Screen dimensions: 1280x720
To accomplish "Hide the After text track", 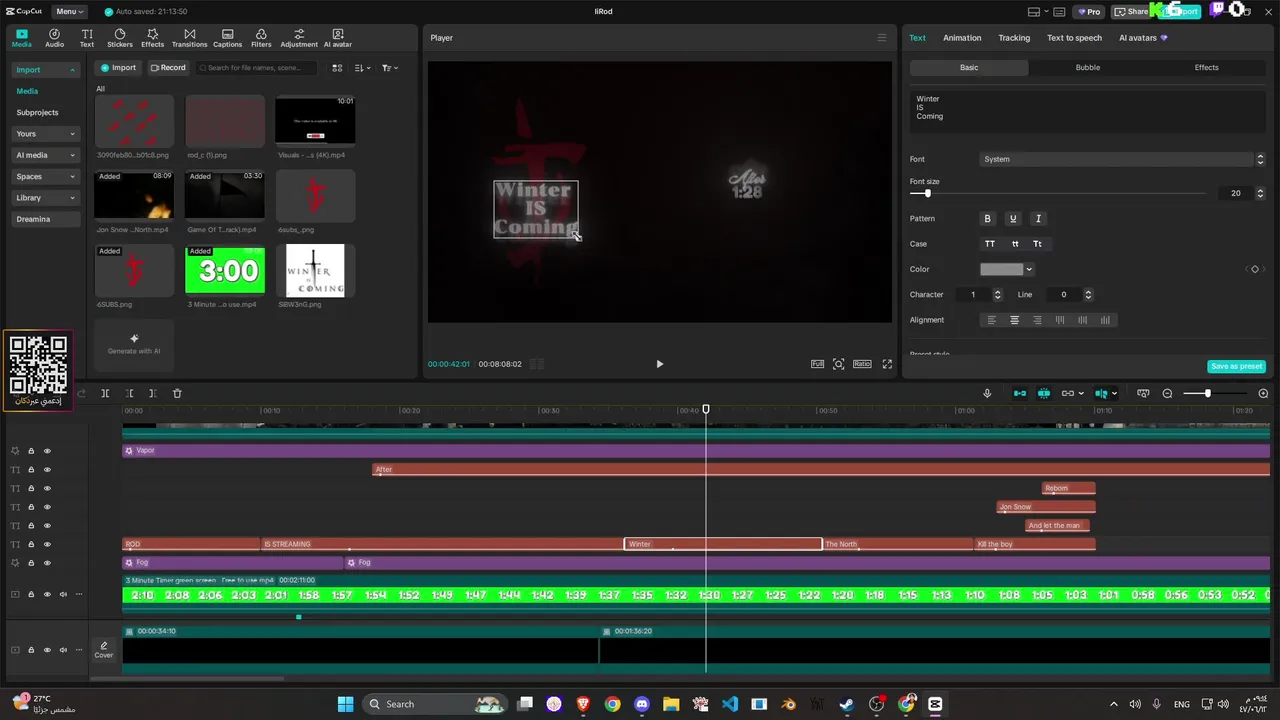I will click(46, 470).
